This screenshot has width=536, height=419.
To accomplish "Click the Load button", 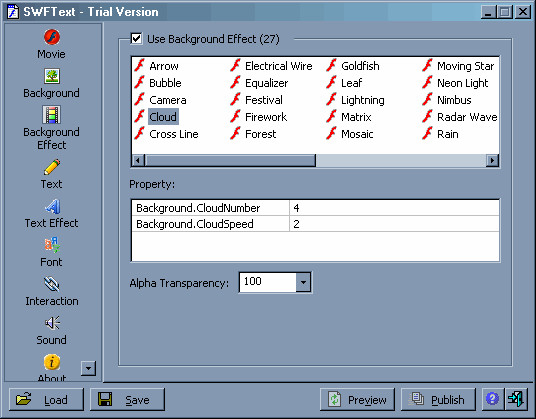I will pyautogui.click(x=46, y=399).
